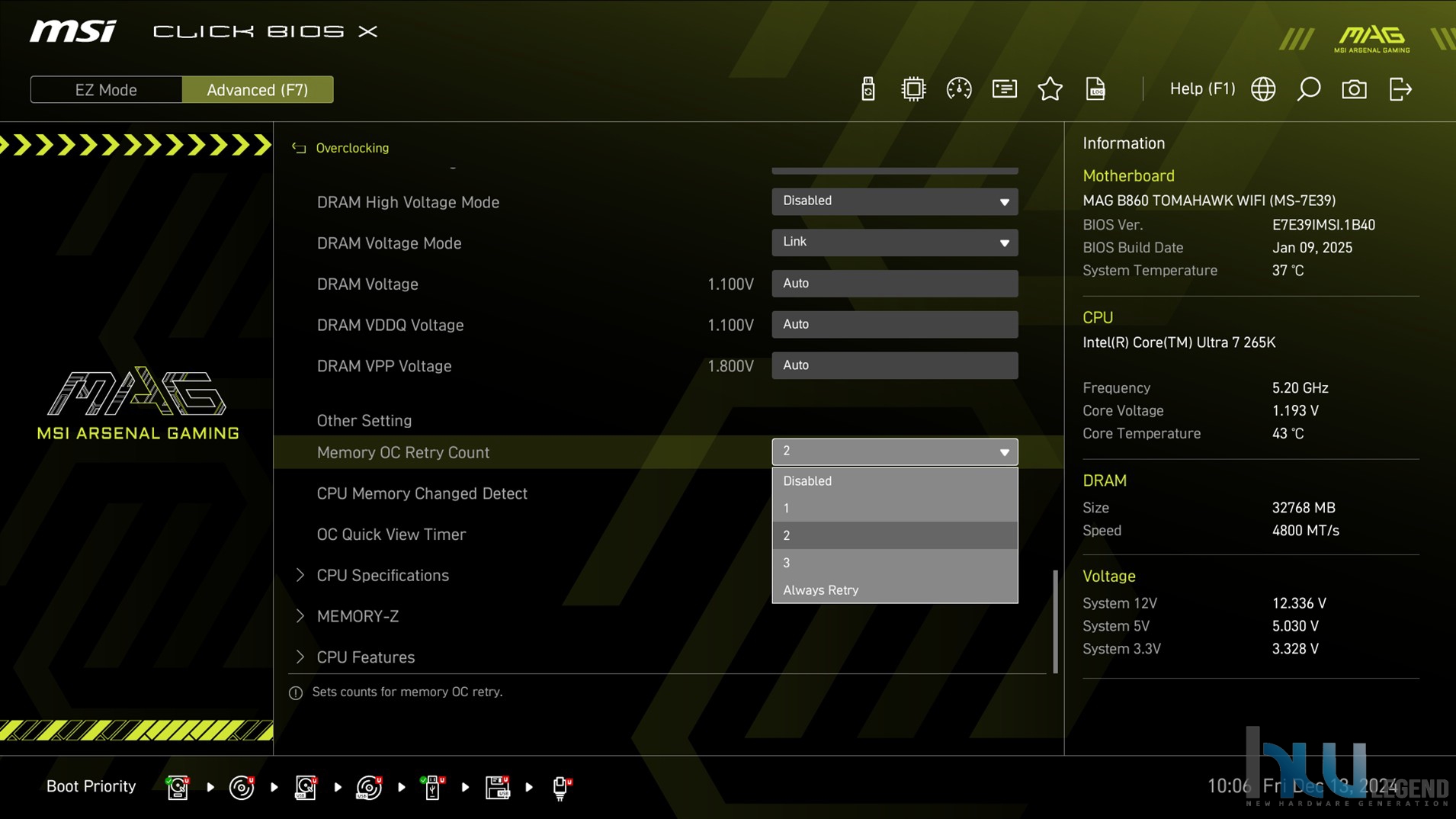Screen dimensions: 1456x819
Task: Click the Boot Priority label
Action: (91, 786)
